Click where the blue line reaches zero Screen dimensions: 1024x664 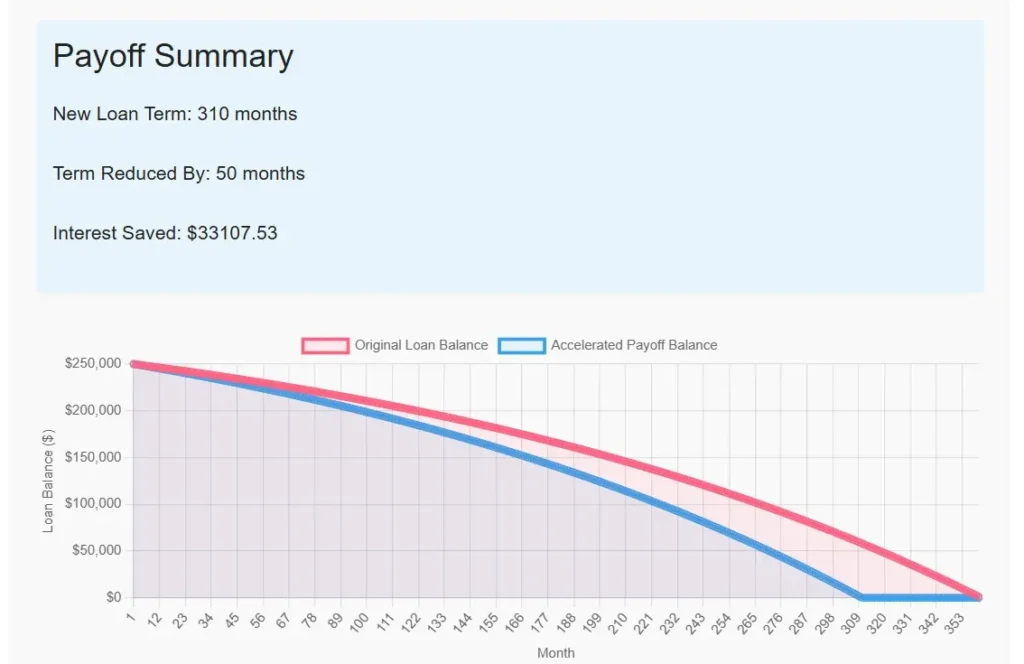[x=860, y=597]
